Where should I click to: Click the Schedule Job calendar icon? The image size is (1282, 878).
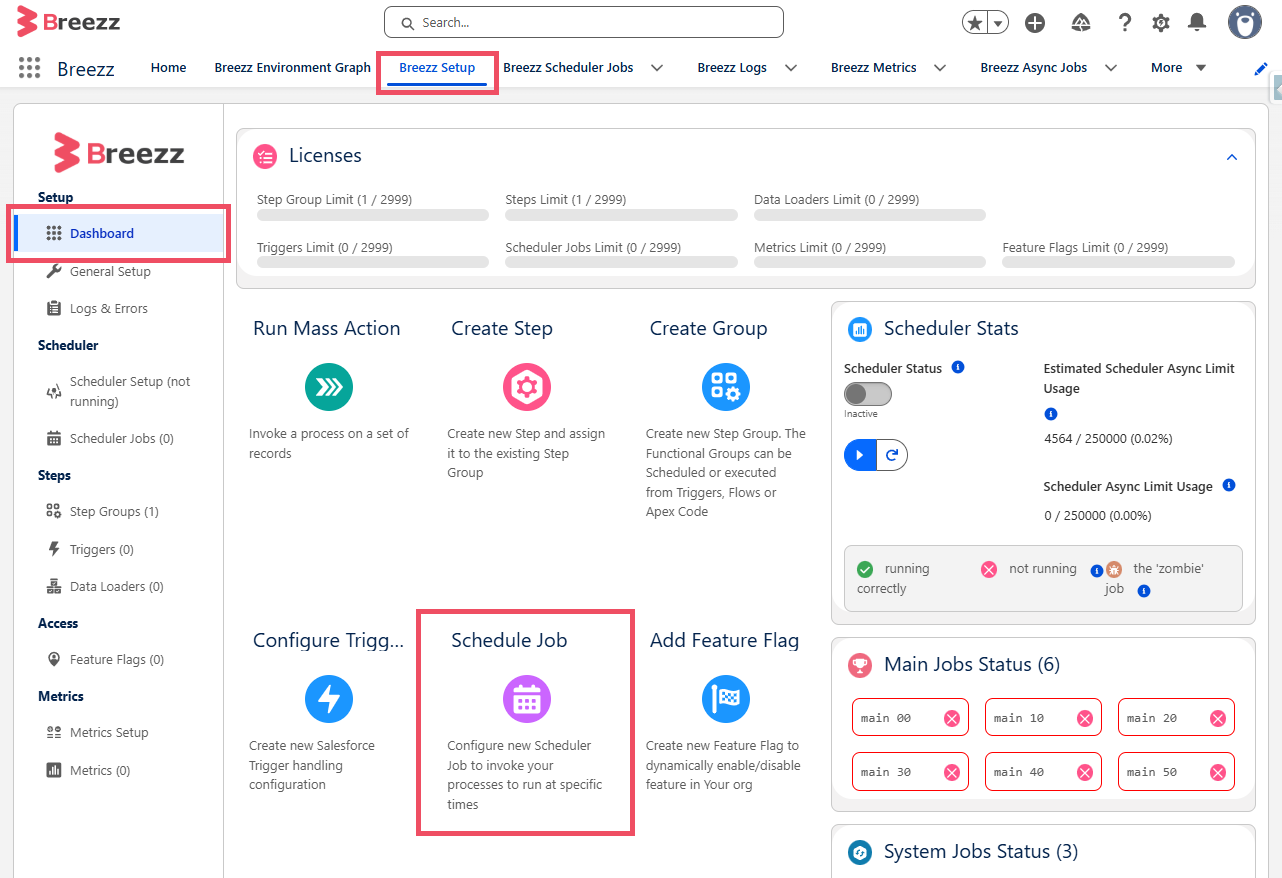coord(527,699)
